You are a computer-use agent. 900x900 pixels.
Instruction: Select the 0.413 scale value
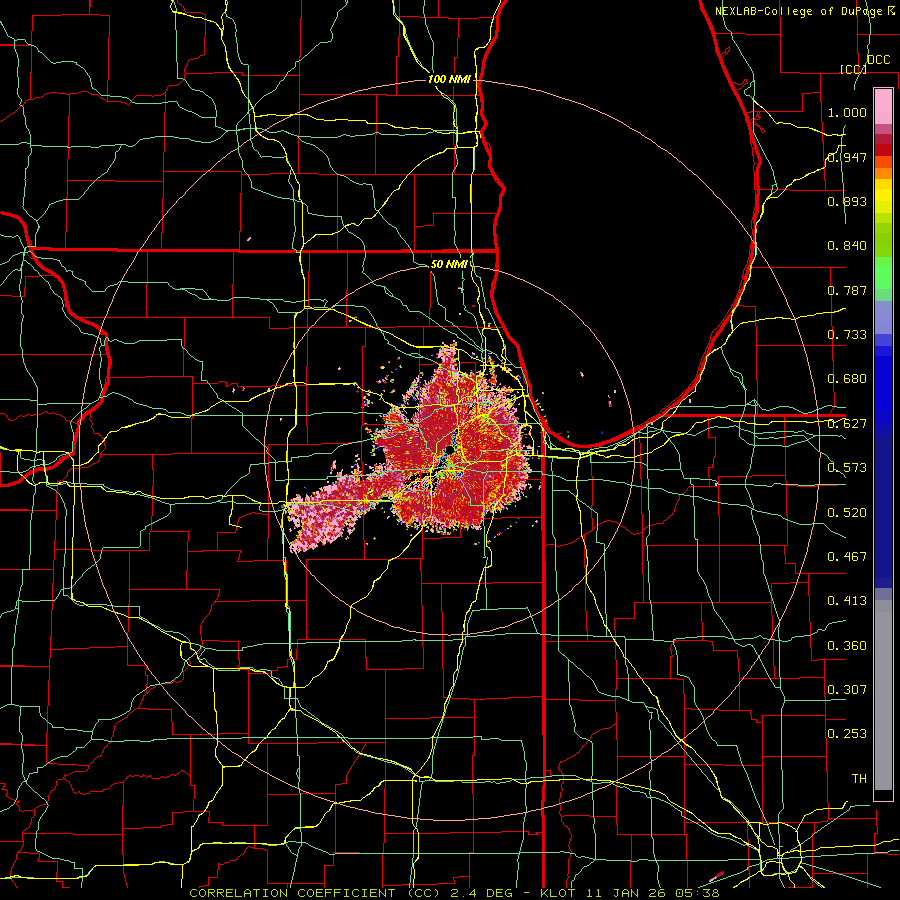(x=847, y=601)
